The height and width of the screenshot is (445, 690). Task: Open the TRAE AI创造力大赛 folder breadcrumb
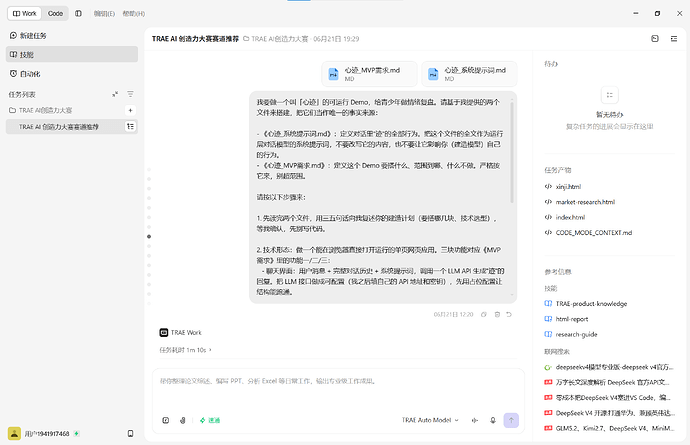[276, 39]
